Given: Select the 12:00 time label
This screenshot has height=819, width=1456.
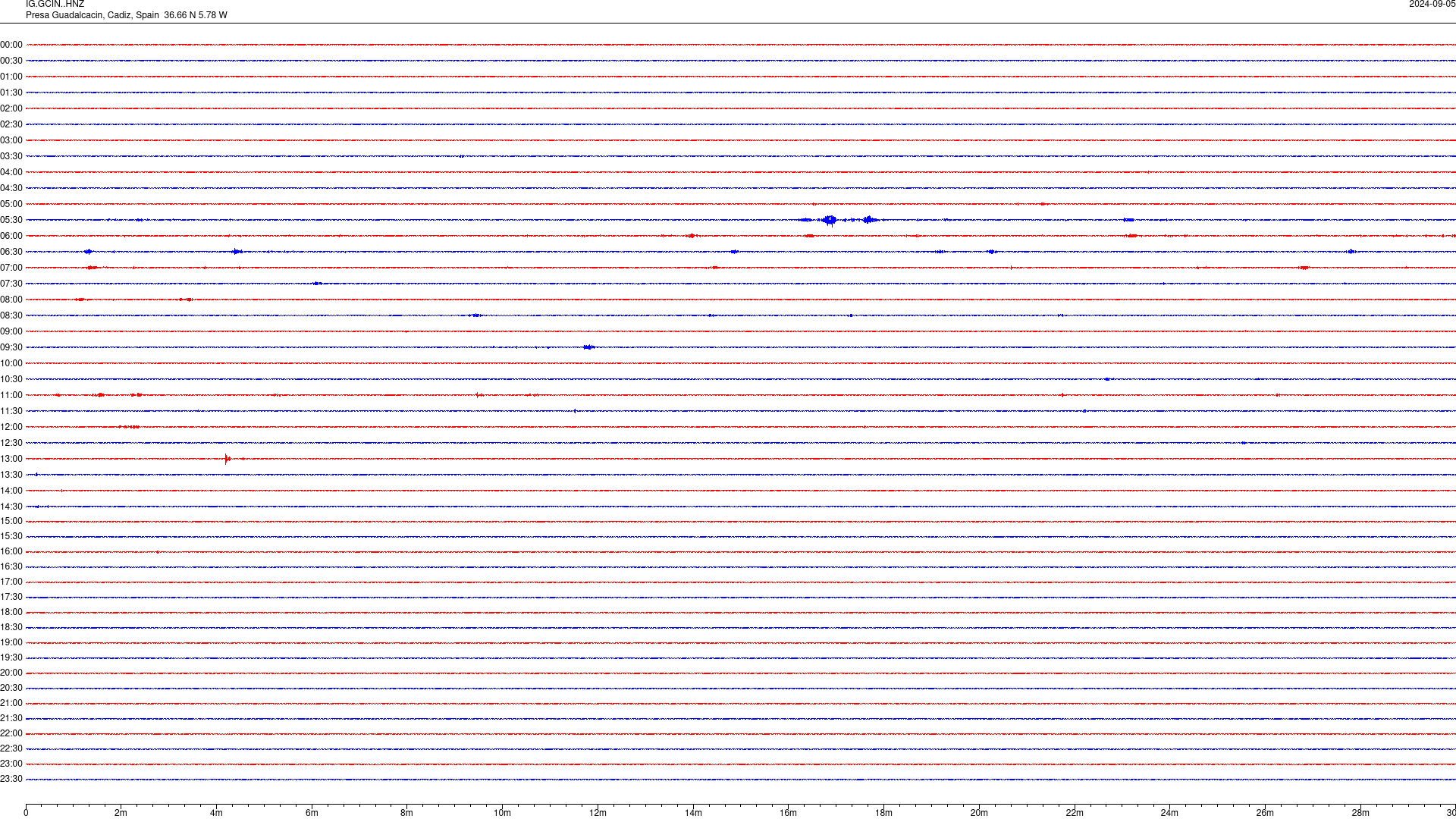Looking at the screenshot, I should (11, 427).
